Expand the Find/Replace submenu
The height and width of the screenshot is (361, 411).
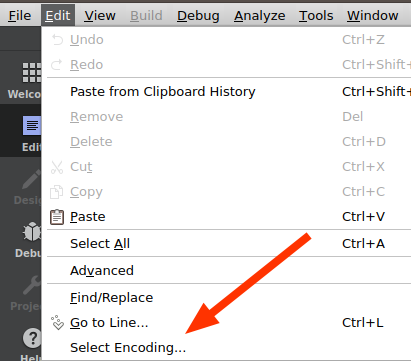point(229,298)
